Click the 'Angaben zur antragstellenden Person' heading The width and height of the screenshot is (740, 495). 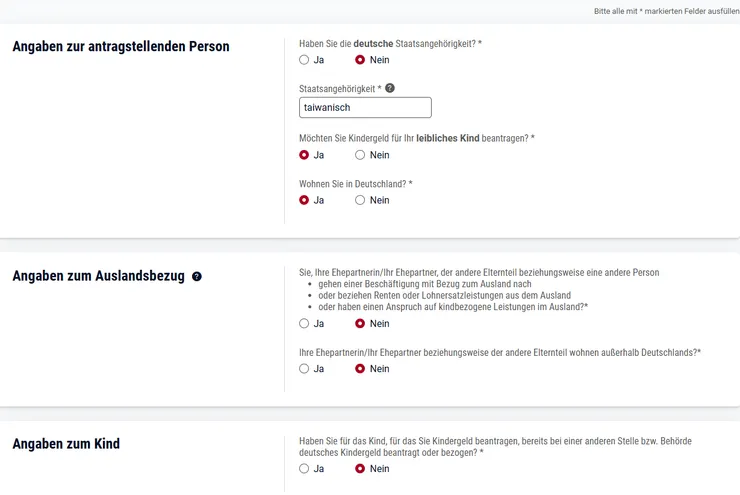pyautogui.click(x=121, y=47)
